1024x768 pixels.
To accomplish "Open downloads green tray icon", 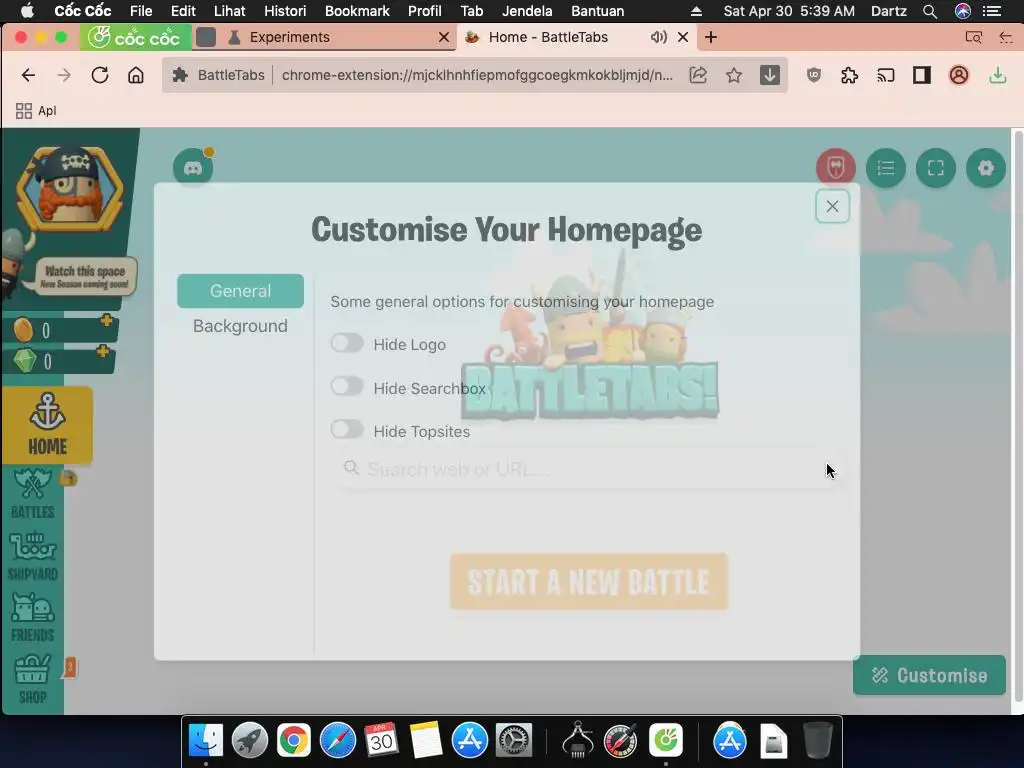I will (x=998, y=75).
